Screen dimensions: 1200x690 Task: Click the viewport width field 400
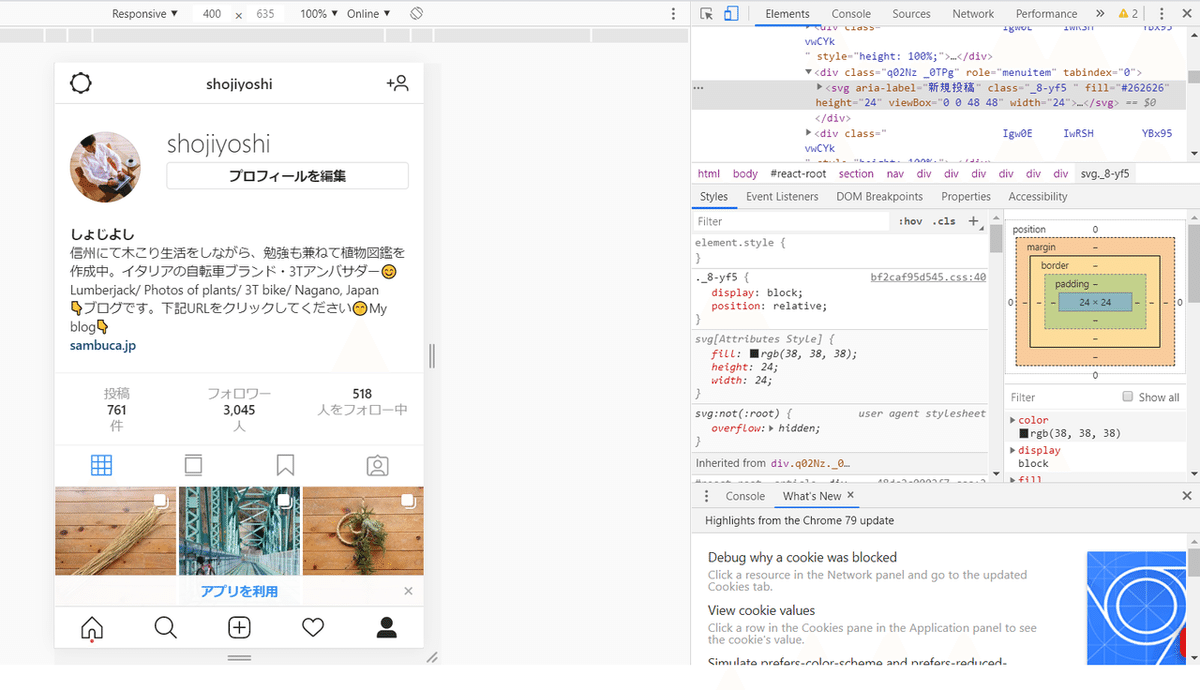point(212,14)
